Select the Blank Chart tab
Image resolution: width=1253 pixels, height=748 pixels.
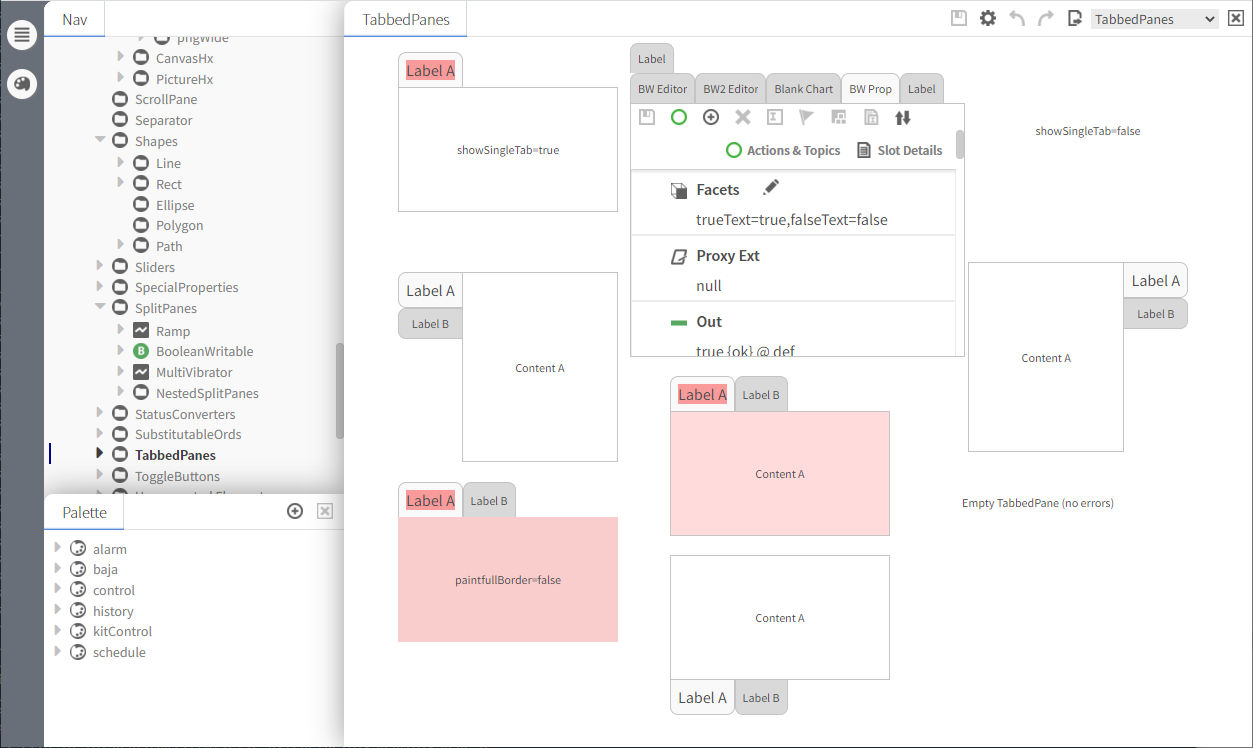coord(804,89)
